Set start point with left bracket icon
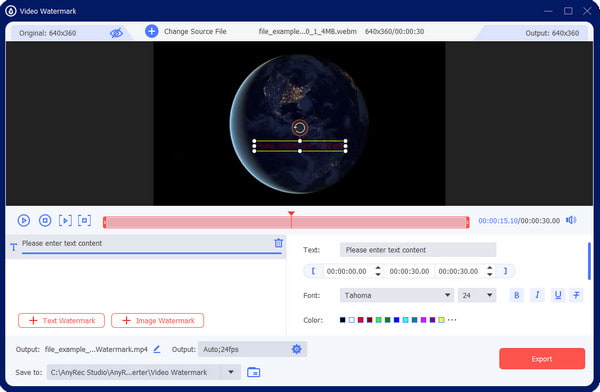This screenshot has height=392, width=600. (313, 271)
